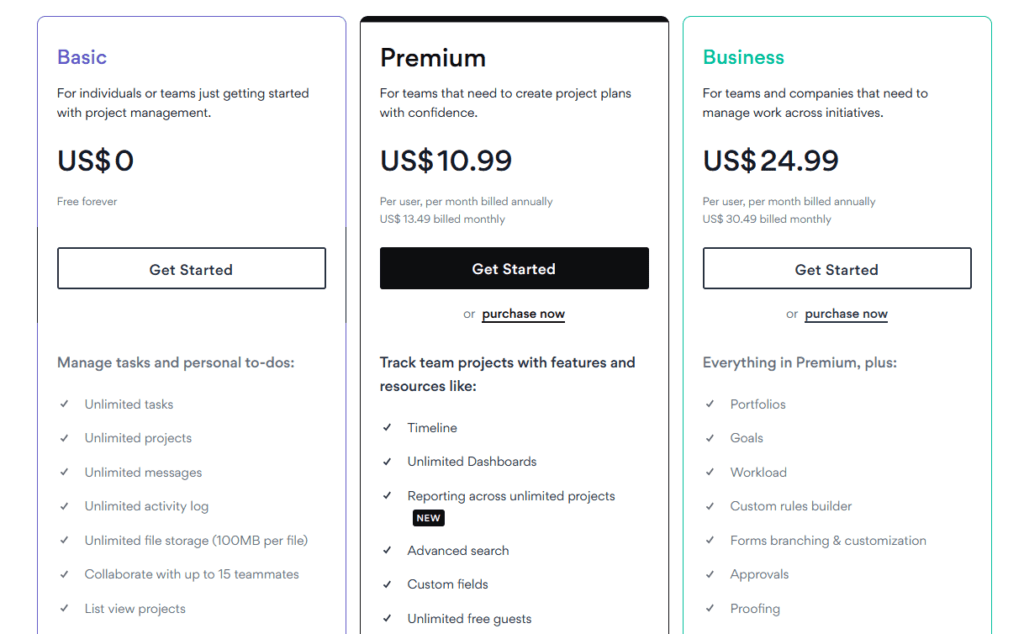The image size is (1024, 634).
Task: Click the checkmark next to Advanced search
Action: 387,550
